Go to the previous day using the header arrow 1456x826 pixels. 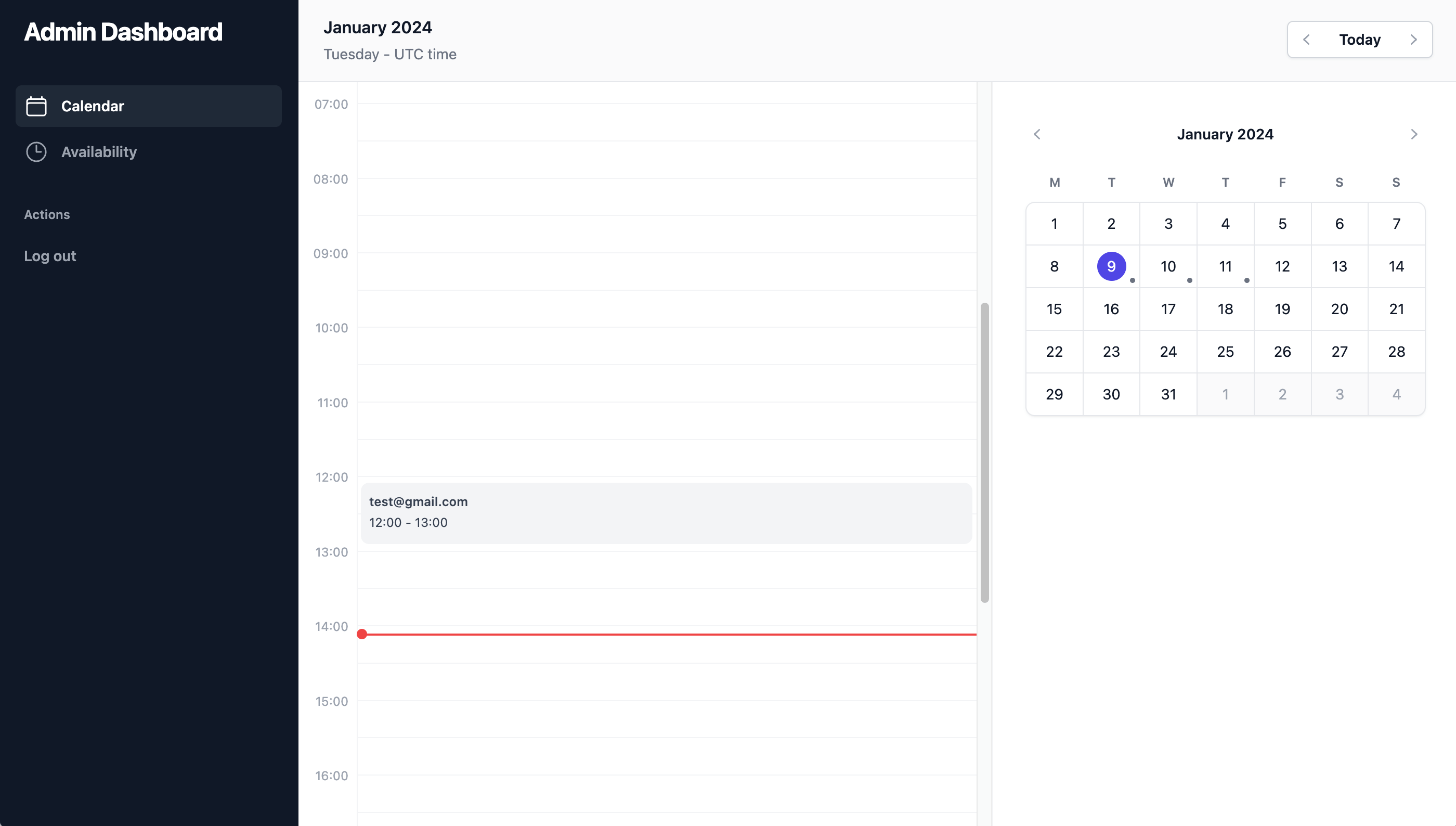coord(1306,40)
